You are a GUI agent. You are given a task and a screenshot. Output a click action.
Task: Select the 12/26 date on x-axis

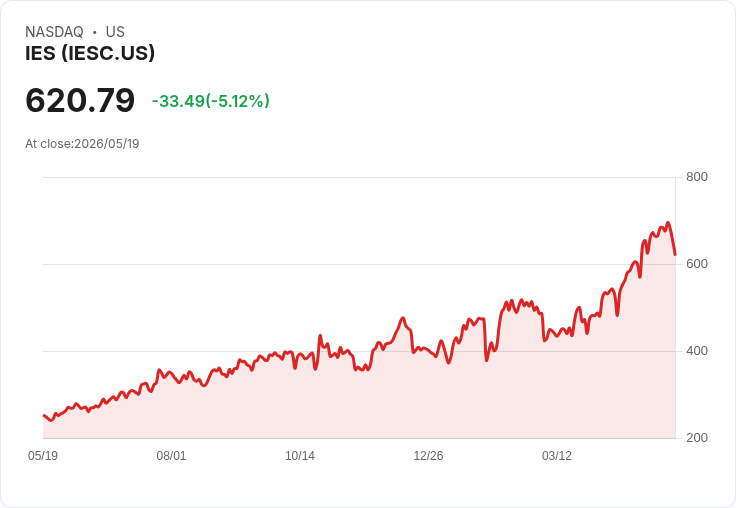(428, 456)
